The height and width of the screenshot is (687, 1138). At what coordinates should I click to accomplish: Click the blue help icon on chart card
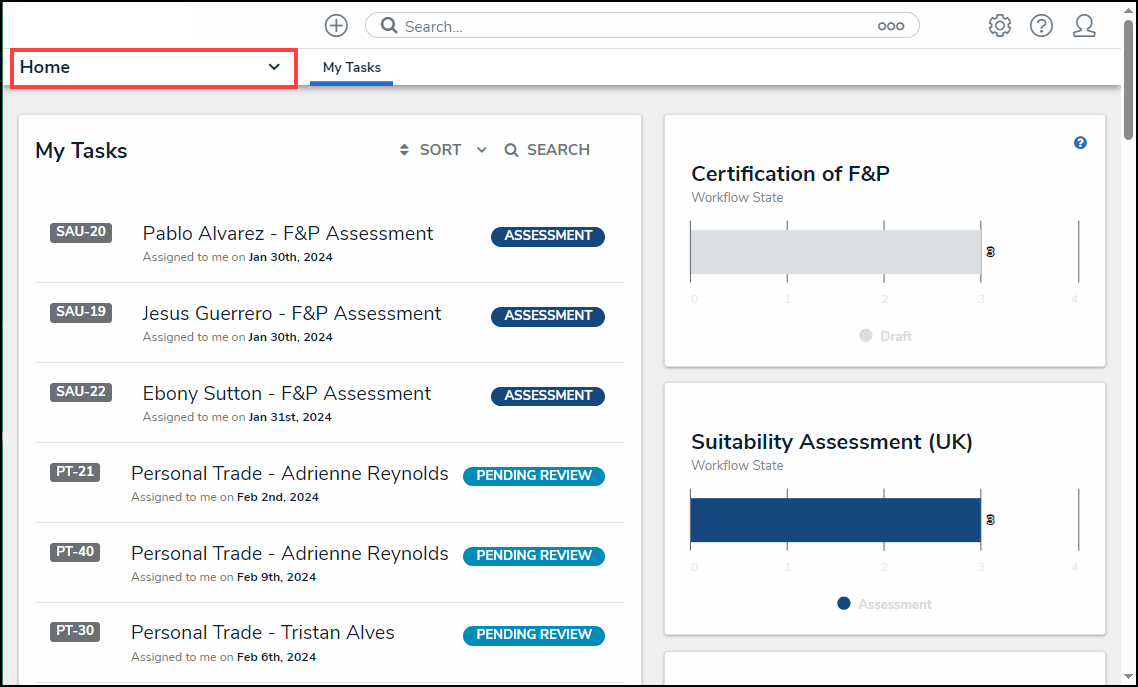(1080, 143)
